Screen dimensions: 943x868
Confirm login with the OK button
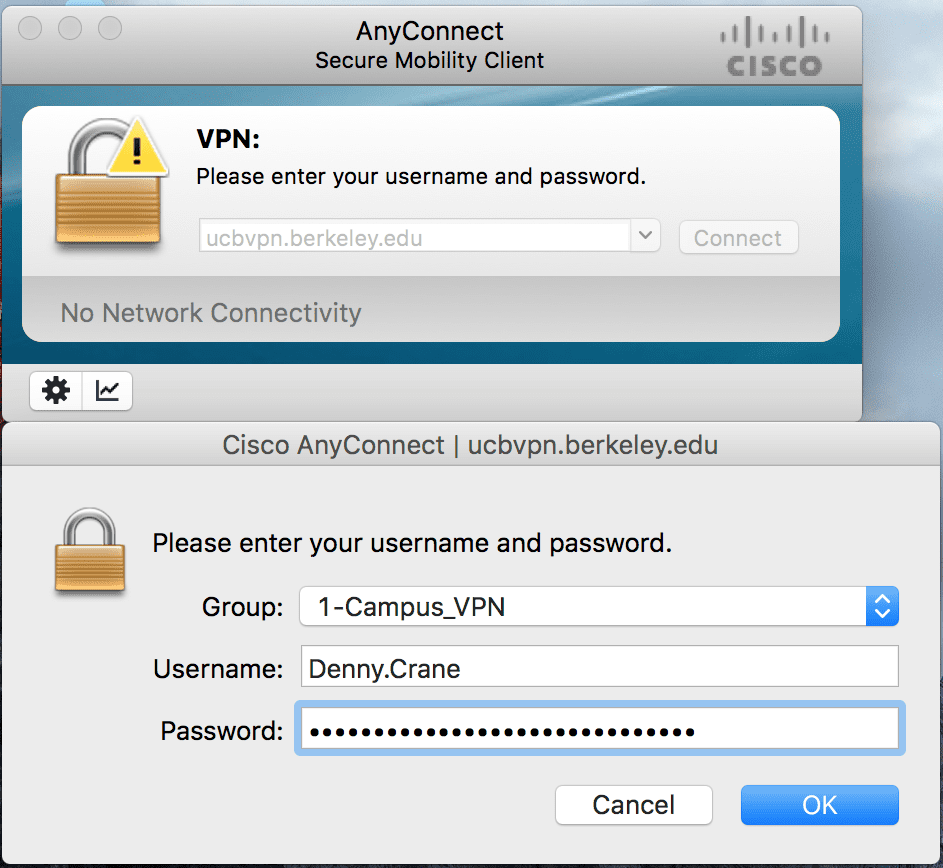(x=820, y=805)
